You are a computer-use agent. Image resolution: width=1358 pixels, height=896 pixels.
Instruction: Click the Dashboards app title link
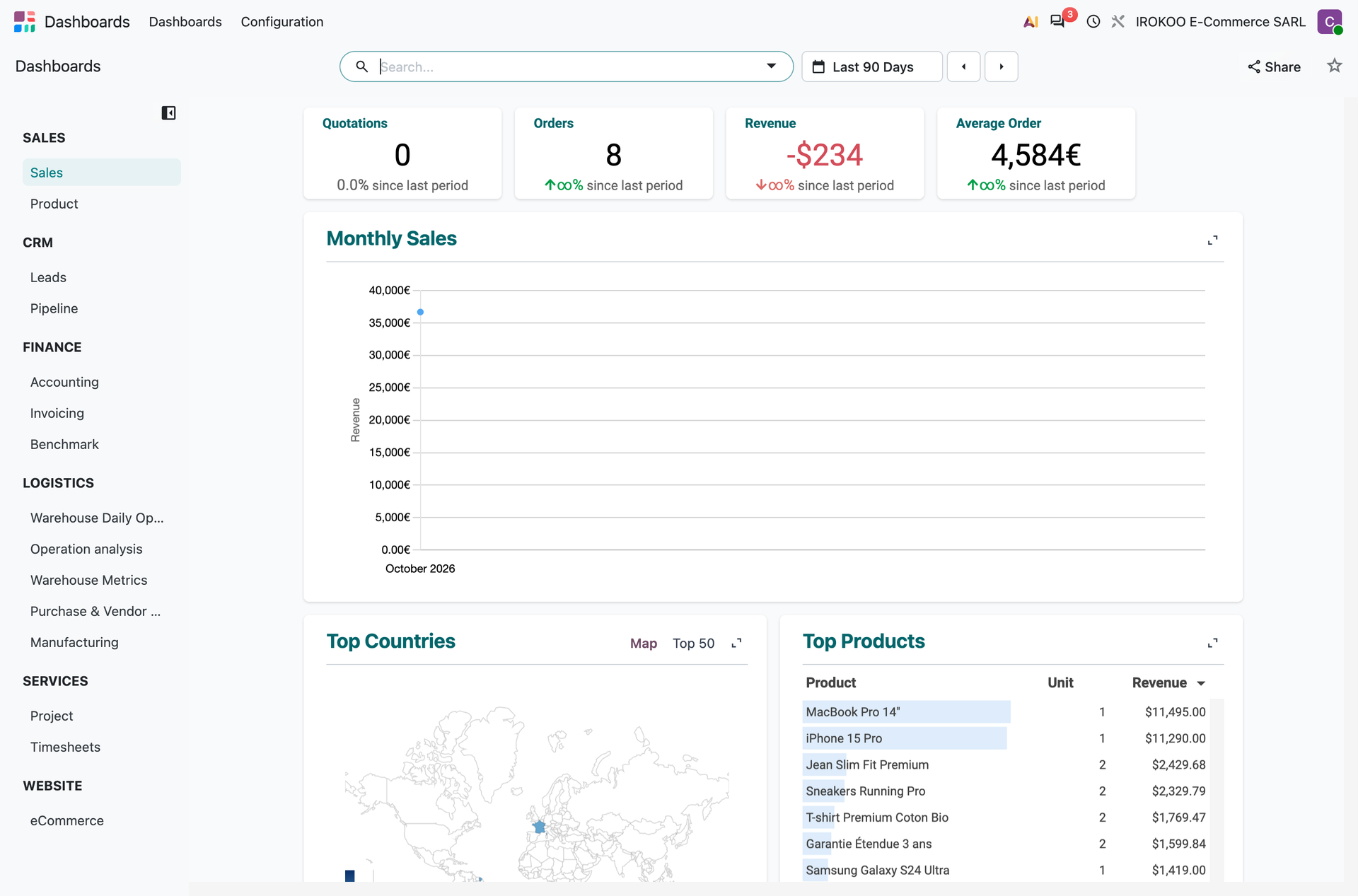click(87, 22)
